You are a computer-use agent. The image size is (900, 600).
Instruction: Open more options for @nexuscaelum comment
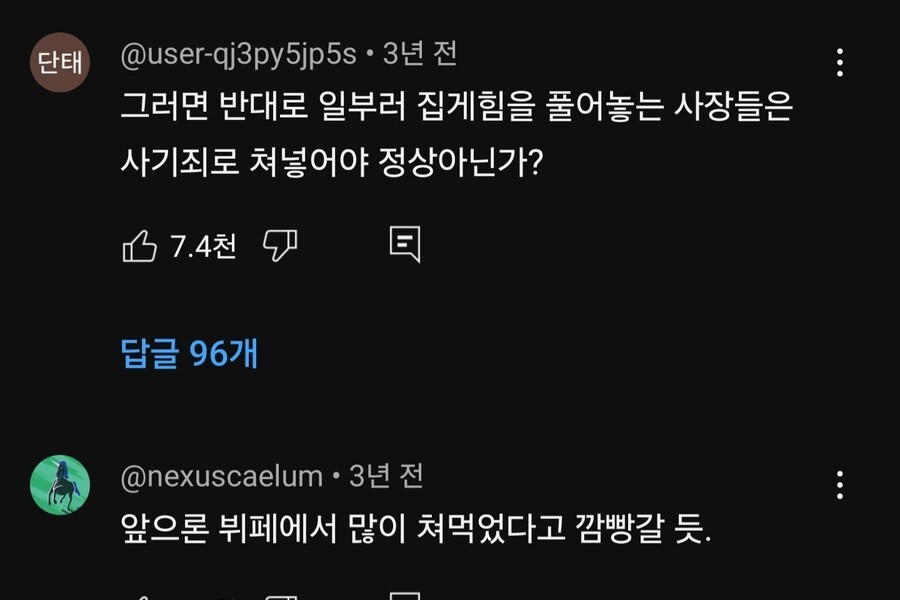pyautogui.click(x=840, y=485)
